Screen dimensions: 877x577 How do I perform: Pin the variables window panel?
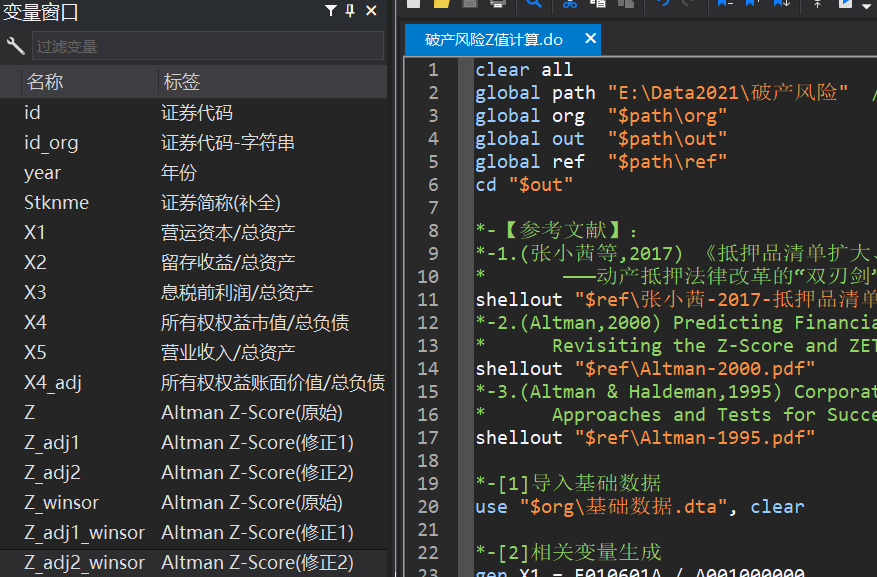point(350,11)
